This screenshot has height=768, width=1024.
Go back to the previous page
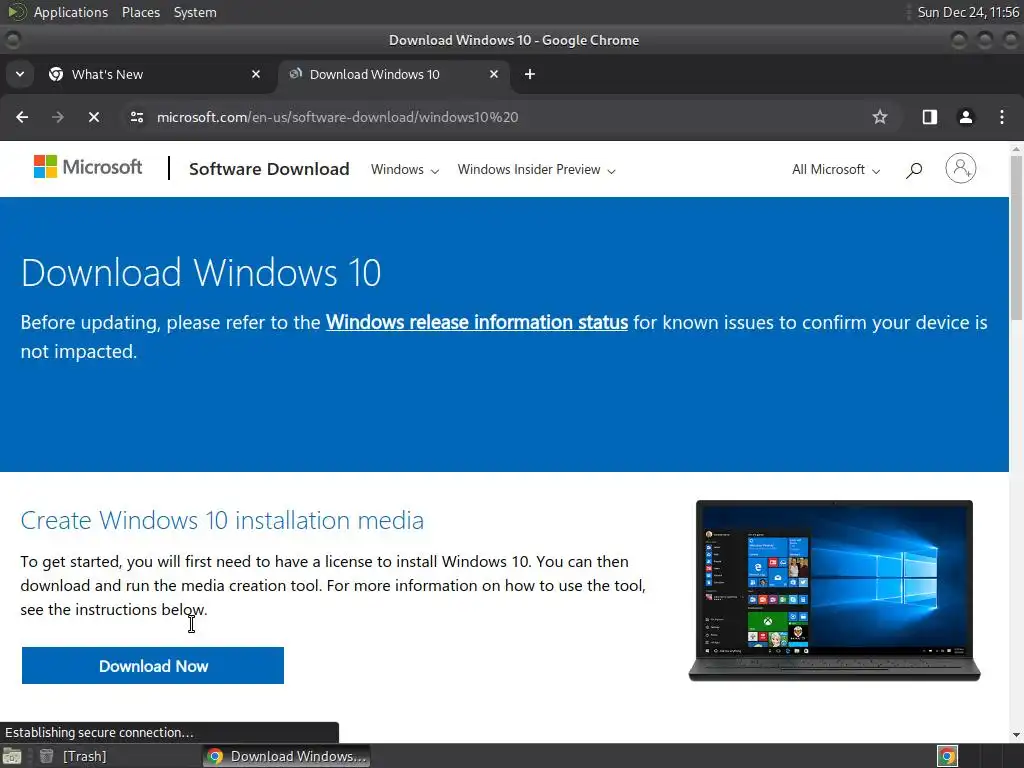(x=22, y=117)
